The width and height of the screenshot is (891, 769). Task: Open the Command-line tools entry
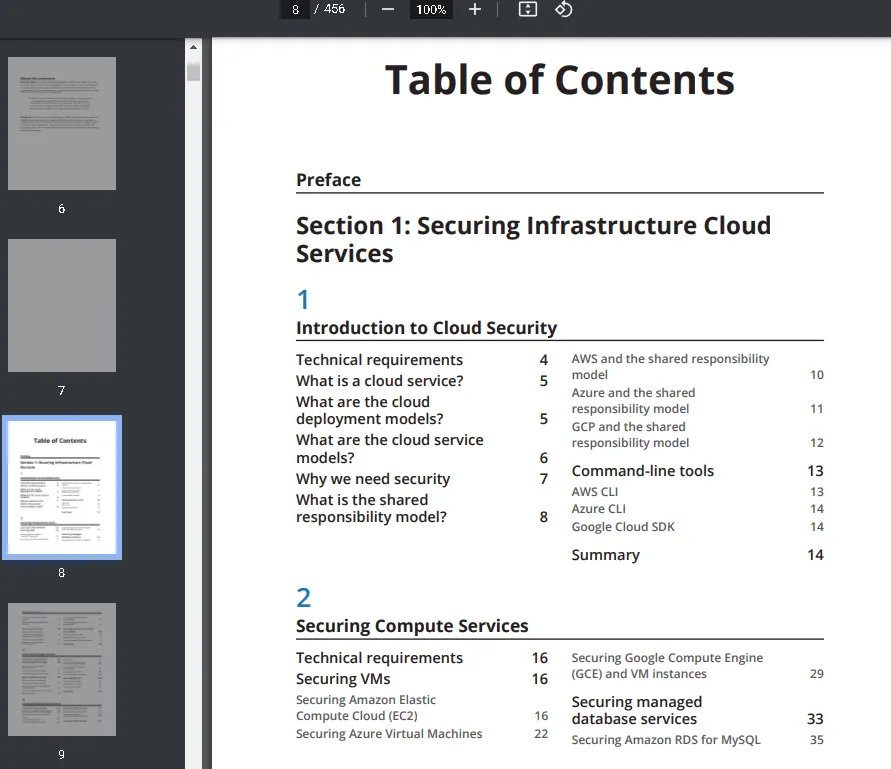pos(642,471)
